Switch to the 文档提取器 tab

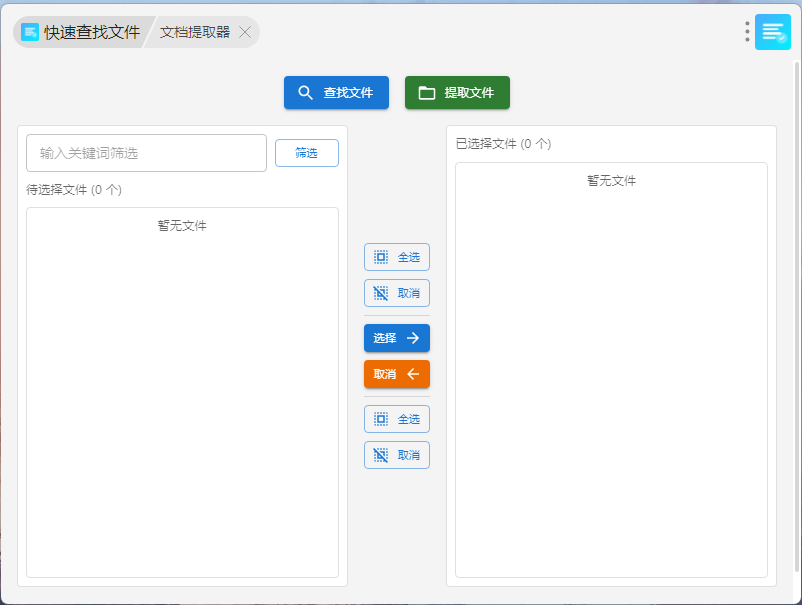tap(195, 32)
